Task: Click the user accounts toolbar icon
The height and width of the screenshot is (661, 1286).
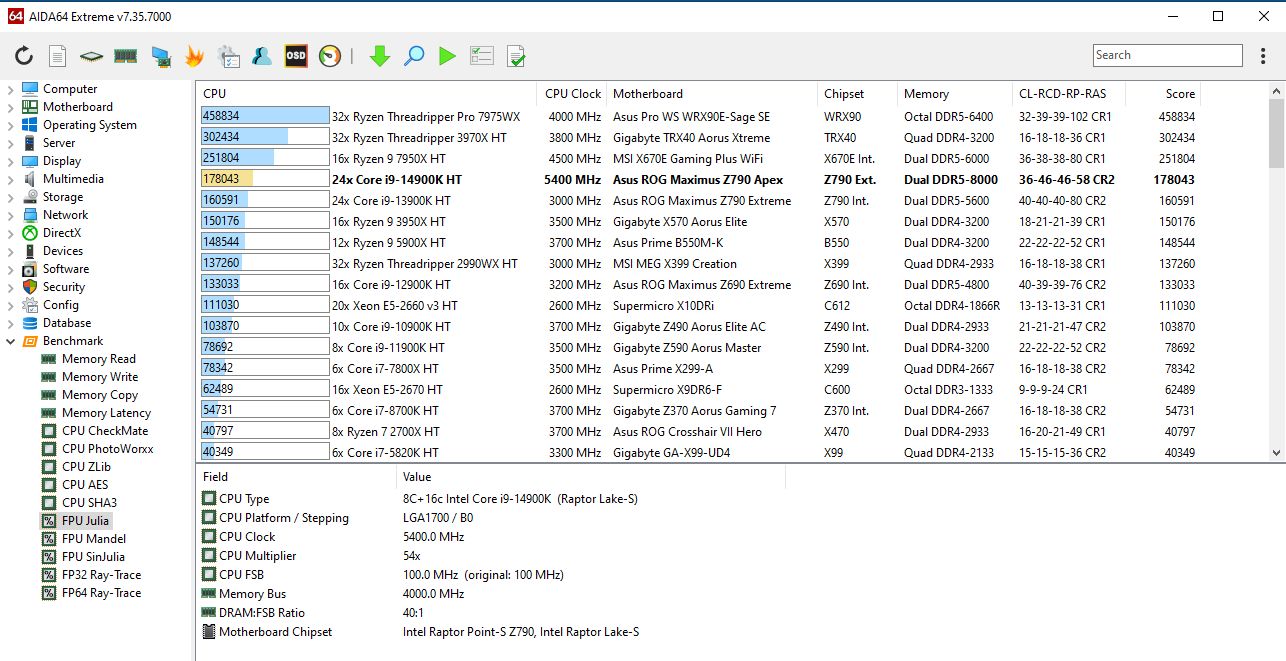Action: pyautogui.click(x=262, y=56)
